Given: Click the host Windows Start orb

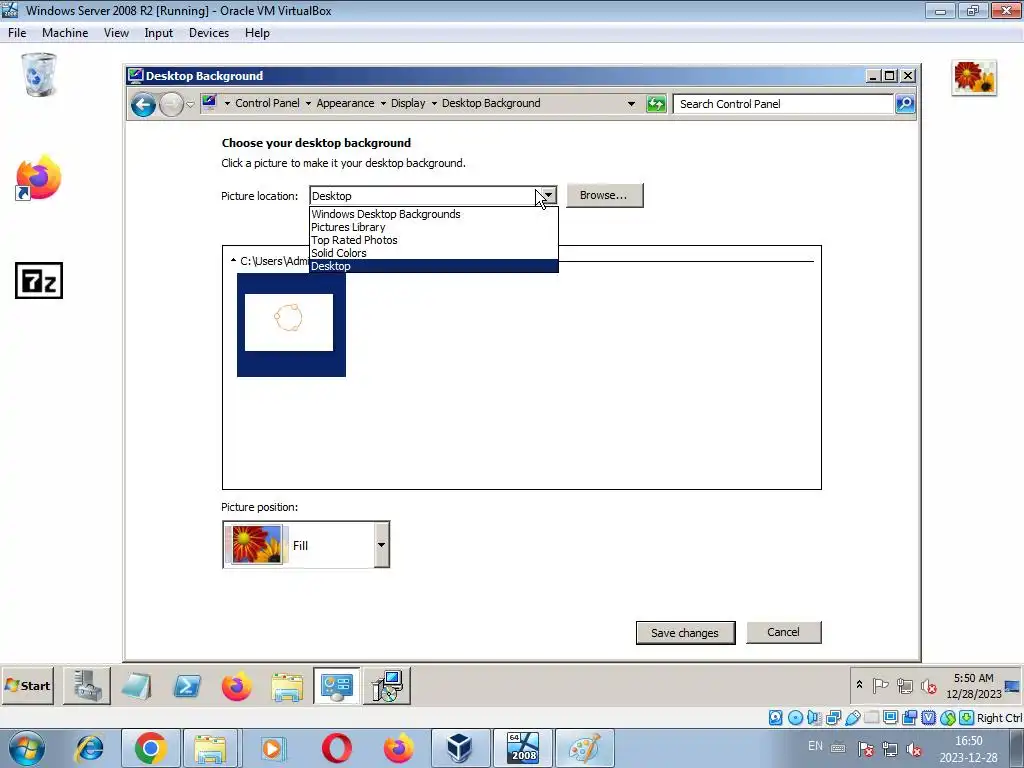Looking at the screenshot, I should (27, 748).
